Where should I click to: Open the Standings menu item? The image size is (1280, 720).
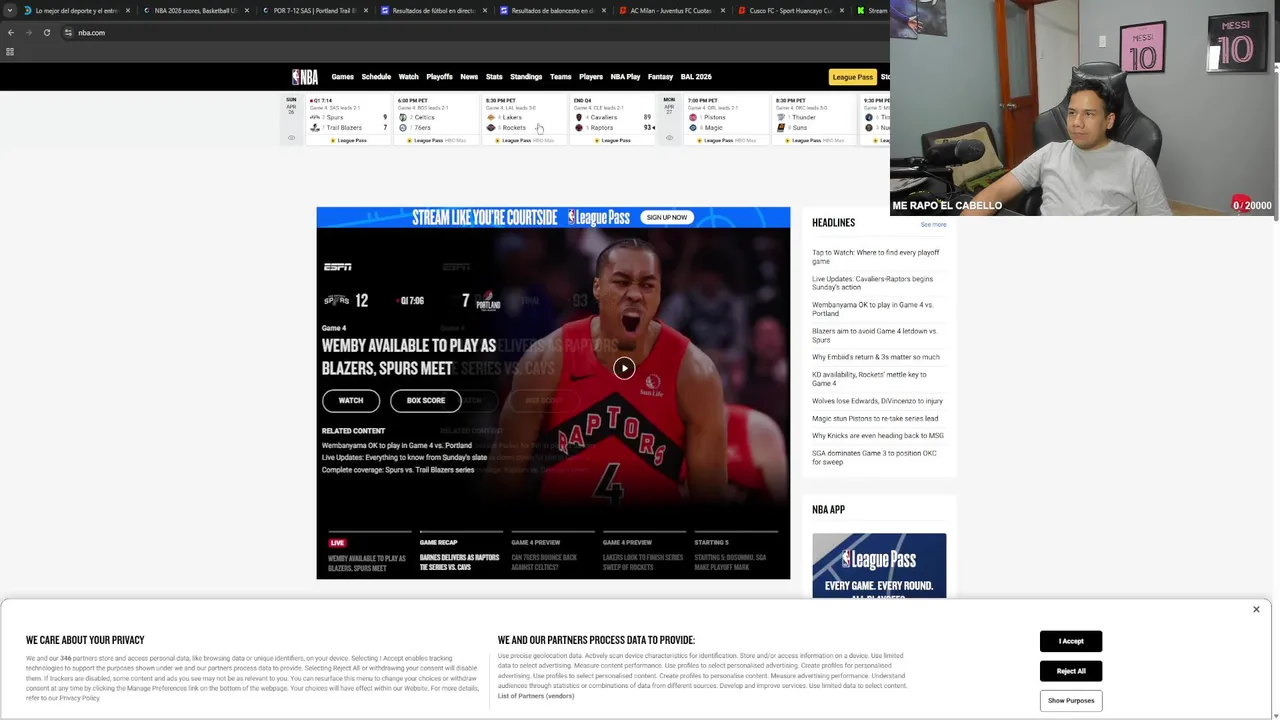point(526,77)
